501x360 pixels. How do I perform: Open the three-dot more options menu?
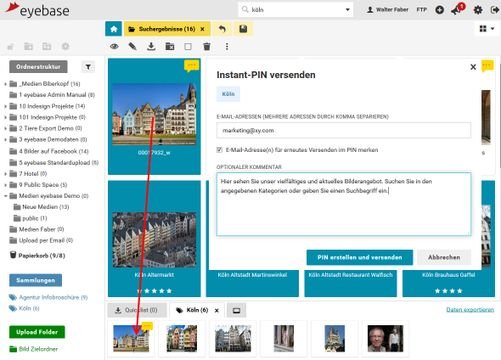(x=227, y=46)
